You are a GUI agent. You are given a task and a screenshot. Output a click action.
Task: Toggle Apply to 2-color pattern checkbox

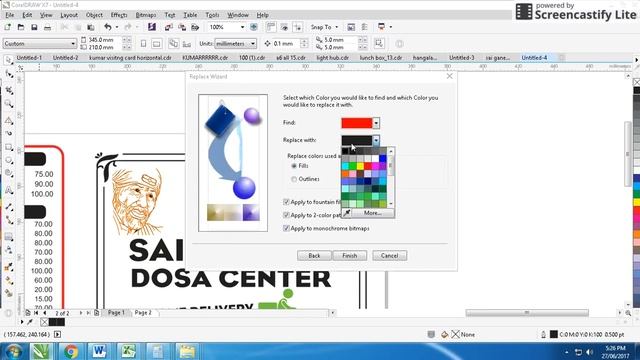click(x=286, y=215)
